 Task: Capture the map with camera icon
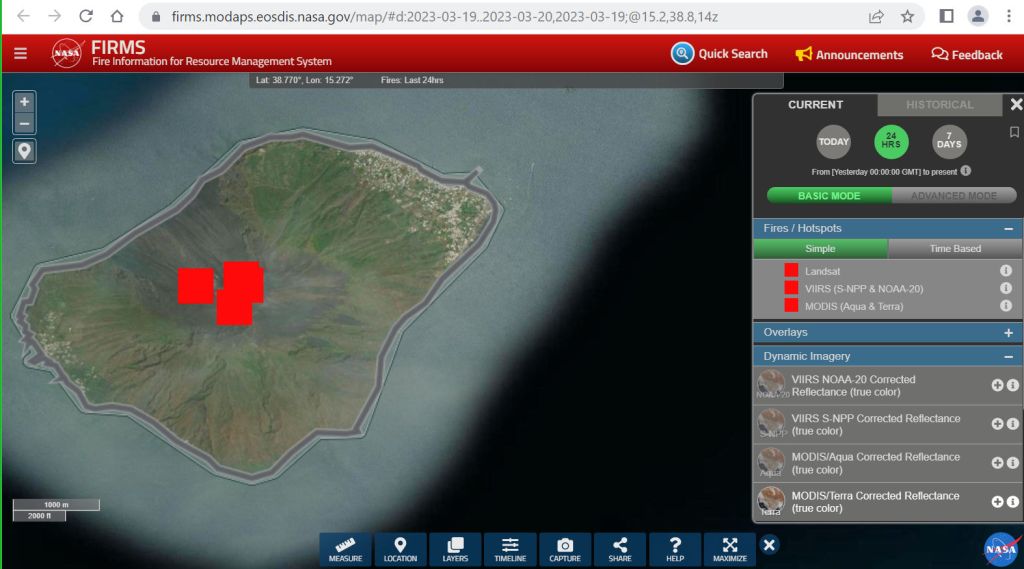565,550
